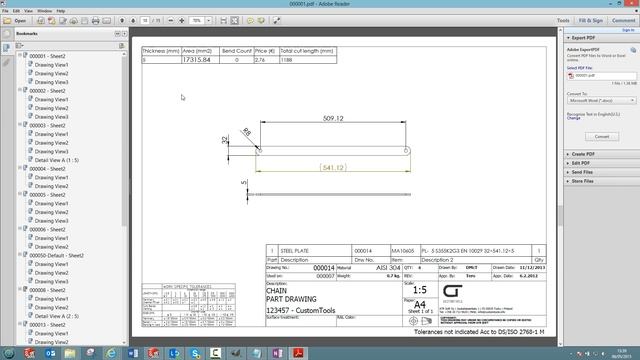Image resolution: width=640 pixels, height=360 pixels.
Task: Expand the Send Files section
Action: point(568,172)
